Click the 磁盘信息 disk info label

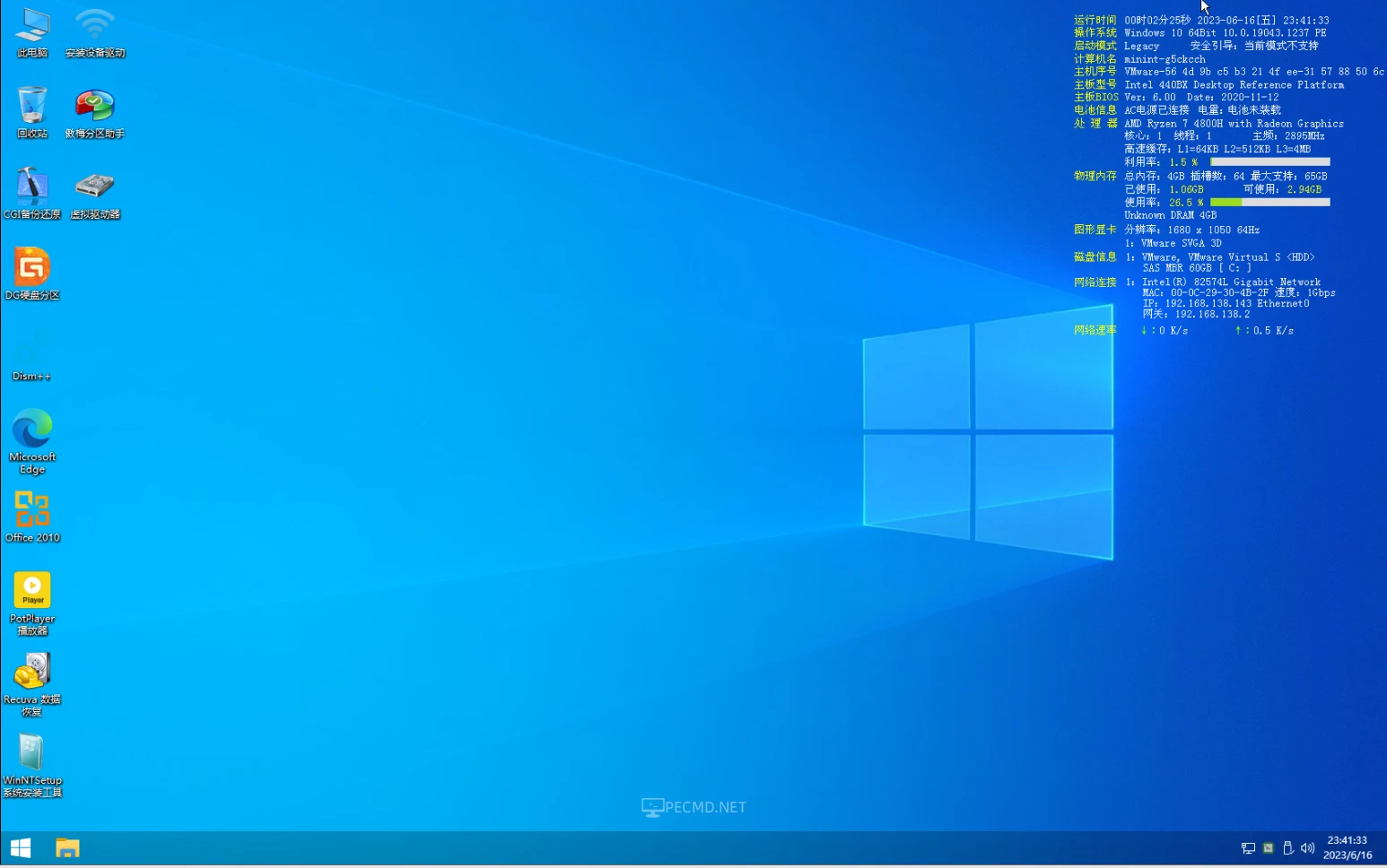(x=1095, y=256)
